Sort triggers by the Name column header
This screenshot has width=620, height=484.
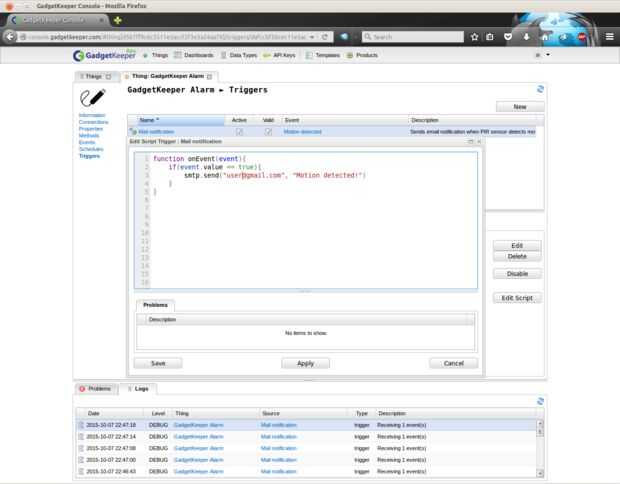pos(177,120)
